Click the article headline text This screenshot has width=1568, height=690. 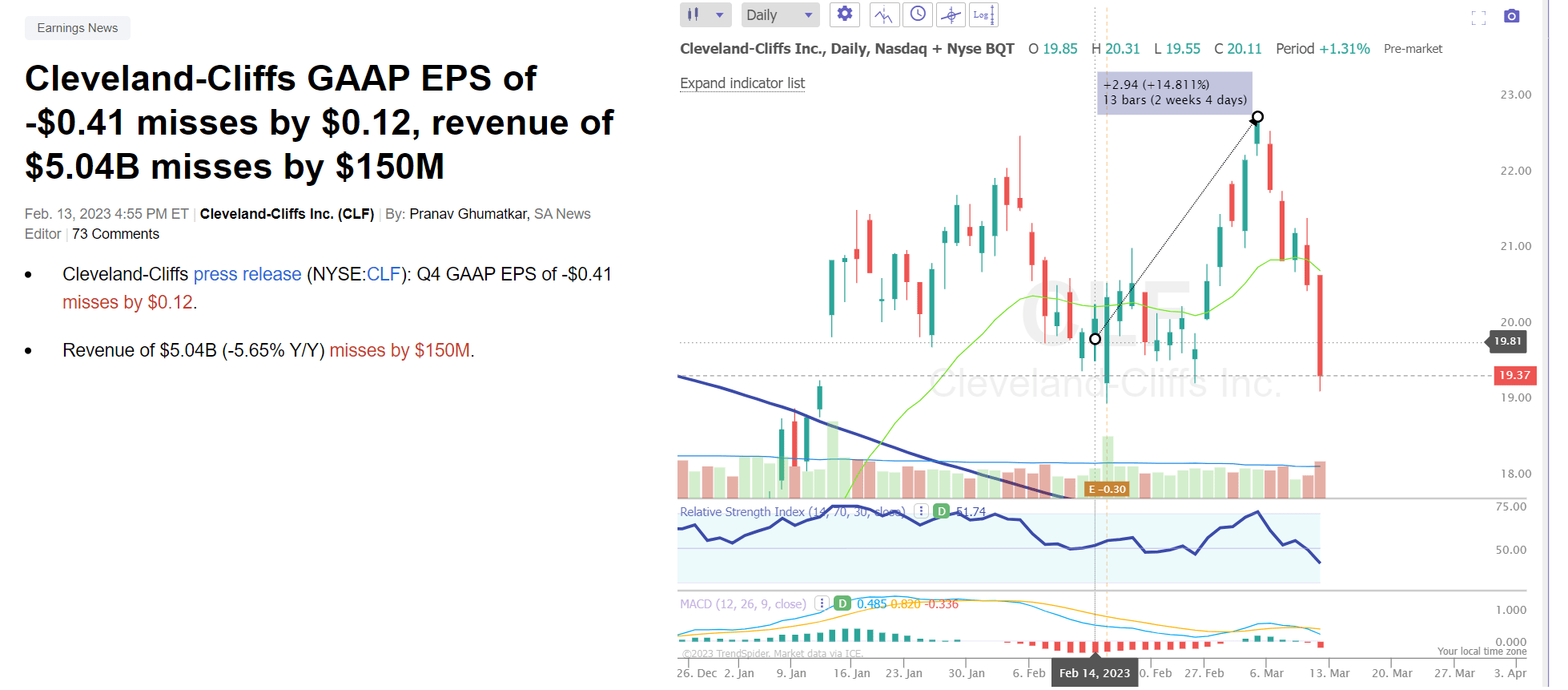tap(319, 123)
